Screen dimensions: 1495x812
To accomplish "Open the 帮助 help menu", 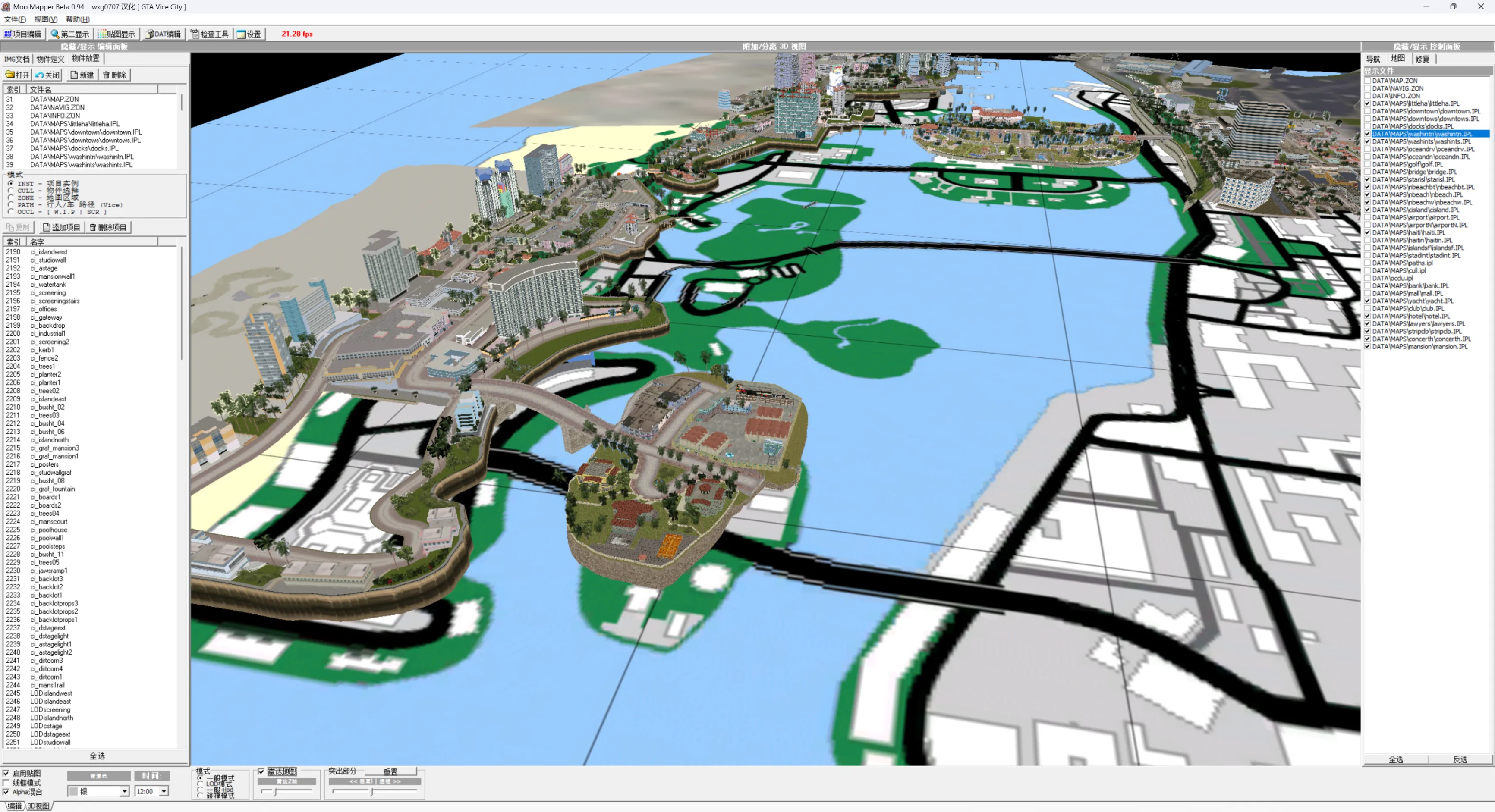I will pos(77,19).
